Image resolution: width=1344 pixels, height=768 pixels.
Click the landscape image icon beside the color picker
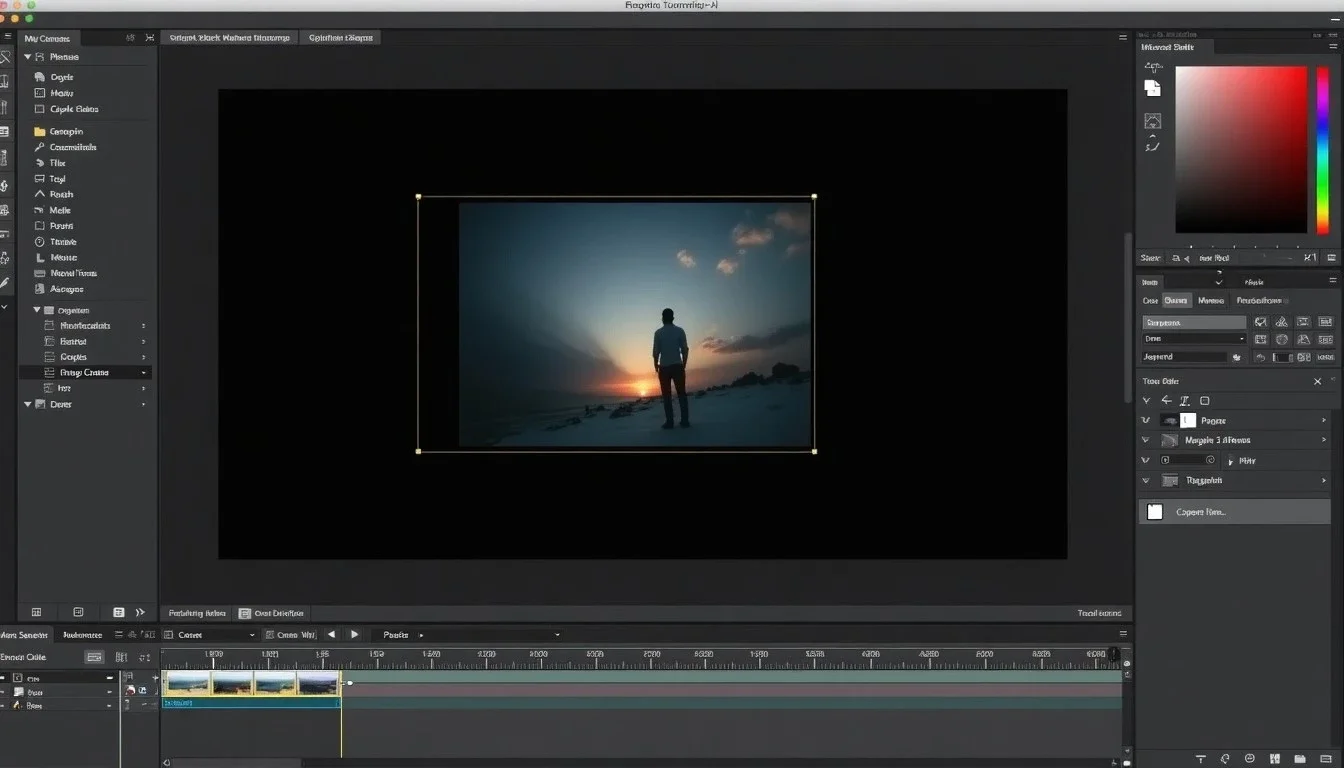click(x=1153, y=121)
